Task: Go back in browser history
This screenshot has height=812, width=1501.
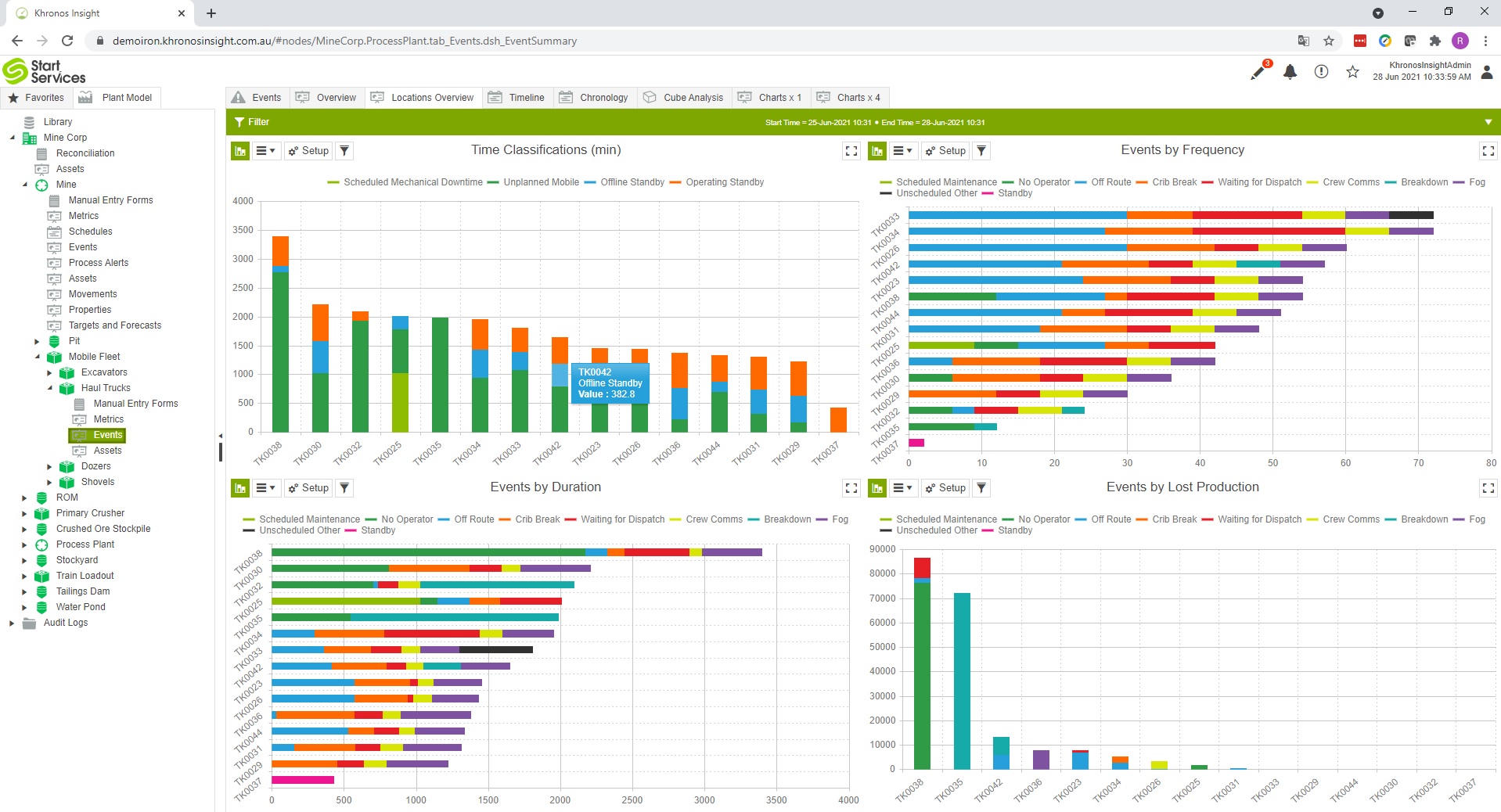Action: click(17, 41)
